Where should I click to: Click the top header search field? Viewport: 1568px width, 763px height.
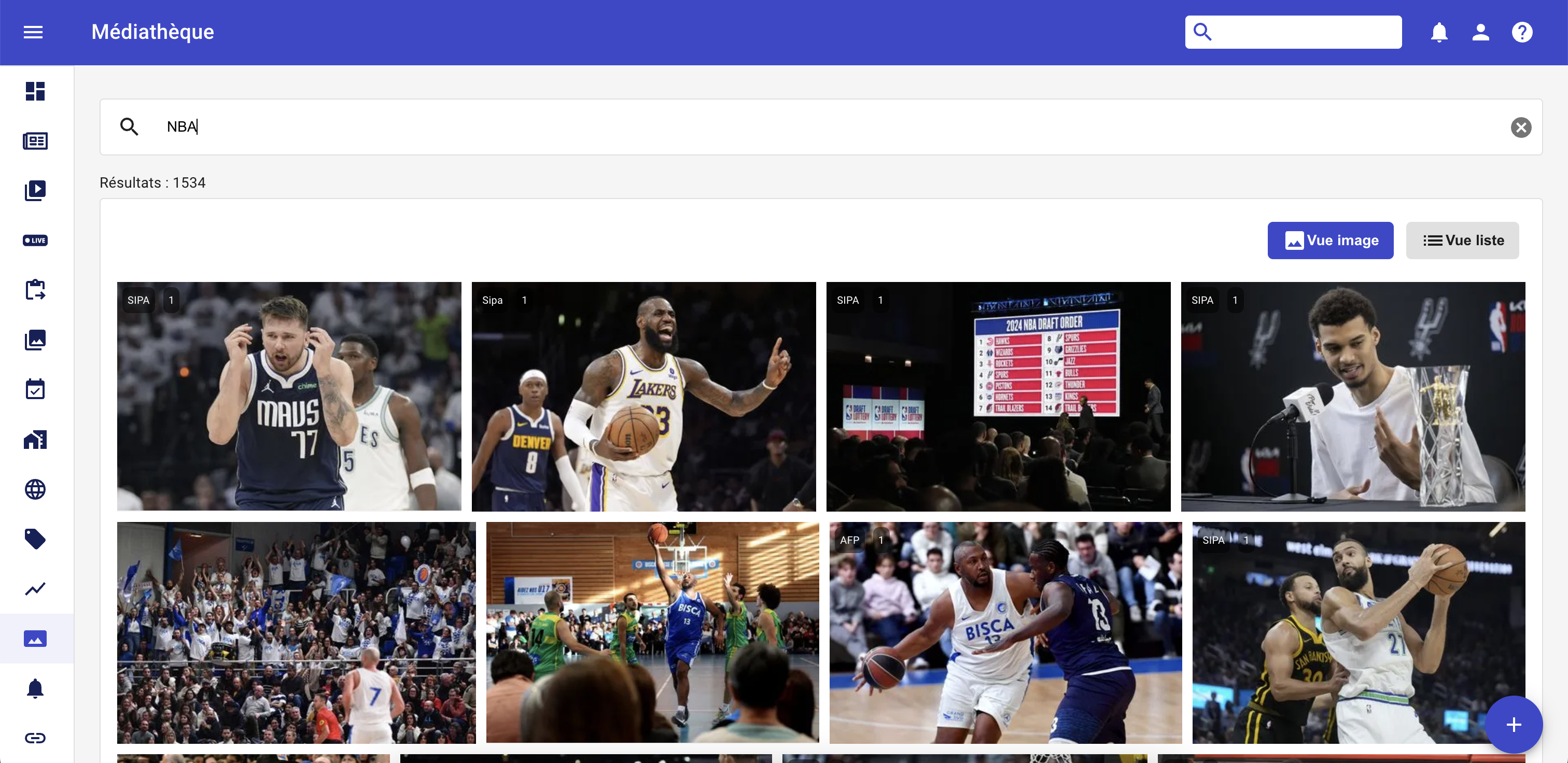coord(1293,32)
